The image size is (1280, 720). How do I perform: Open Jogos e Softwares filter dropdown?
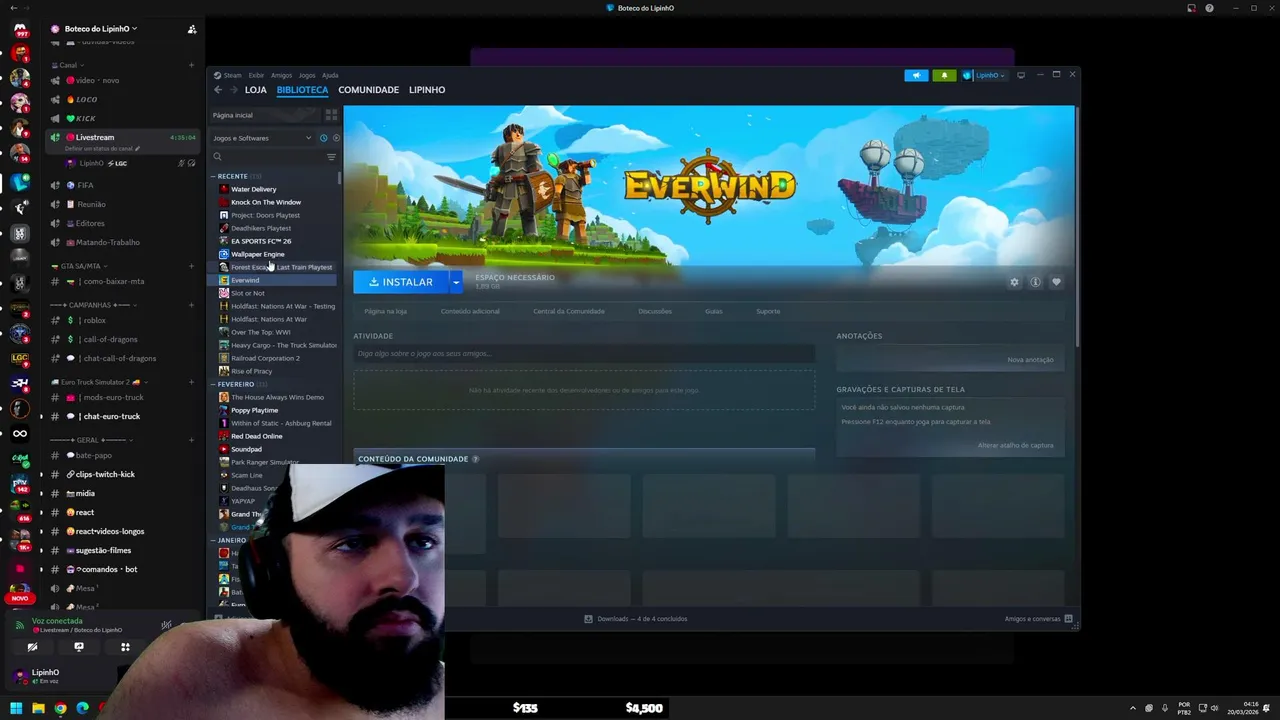(x=262, y=138)
